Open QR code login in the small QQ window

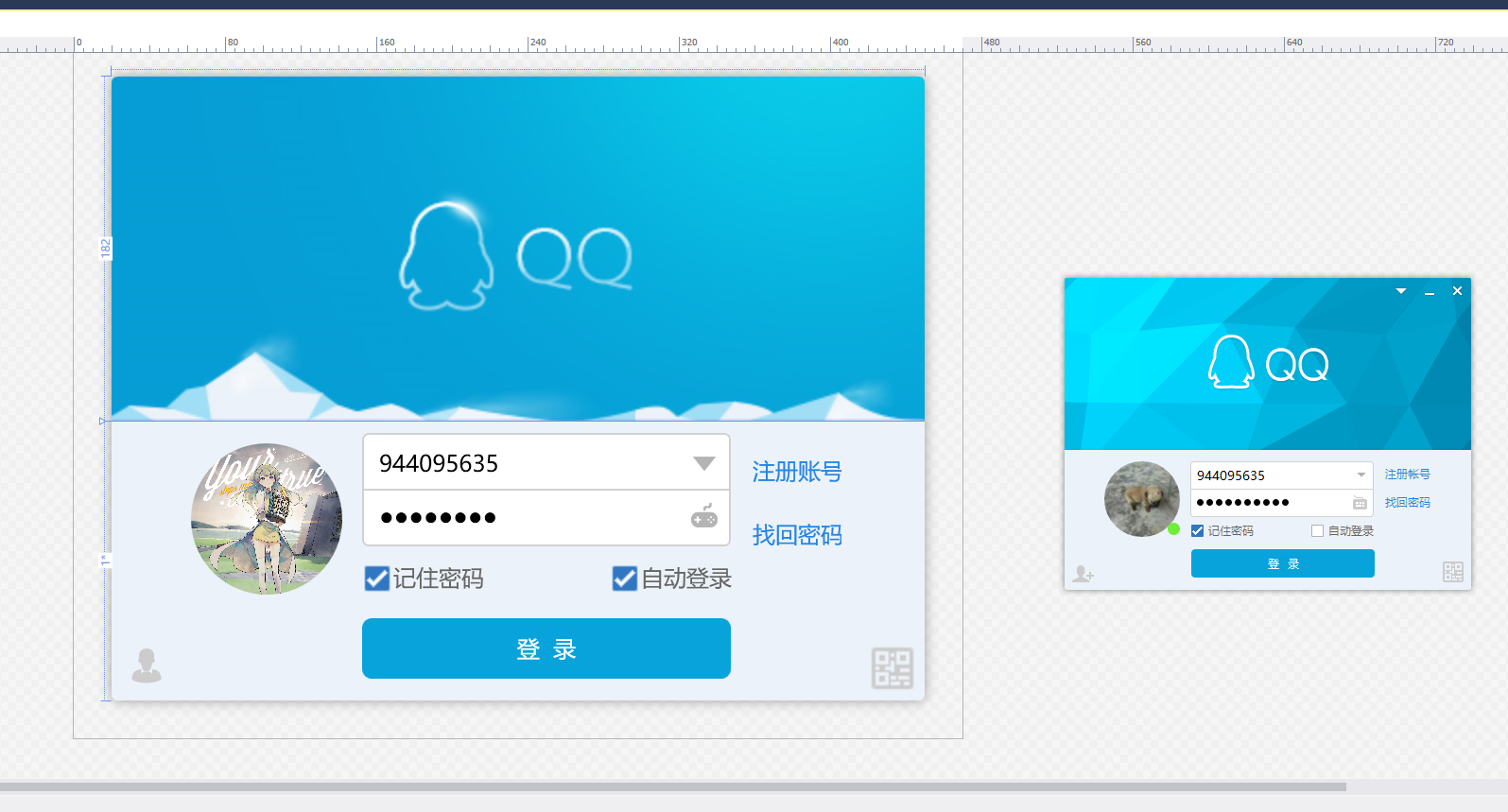(1453, 572)
